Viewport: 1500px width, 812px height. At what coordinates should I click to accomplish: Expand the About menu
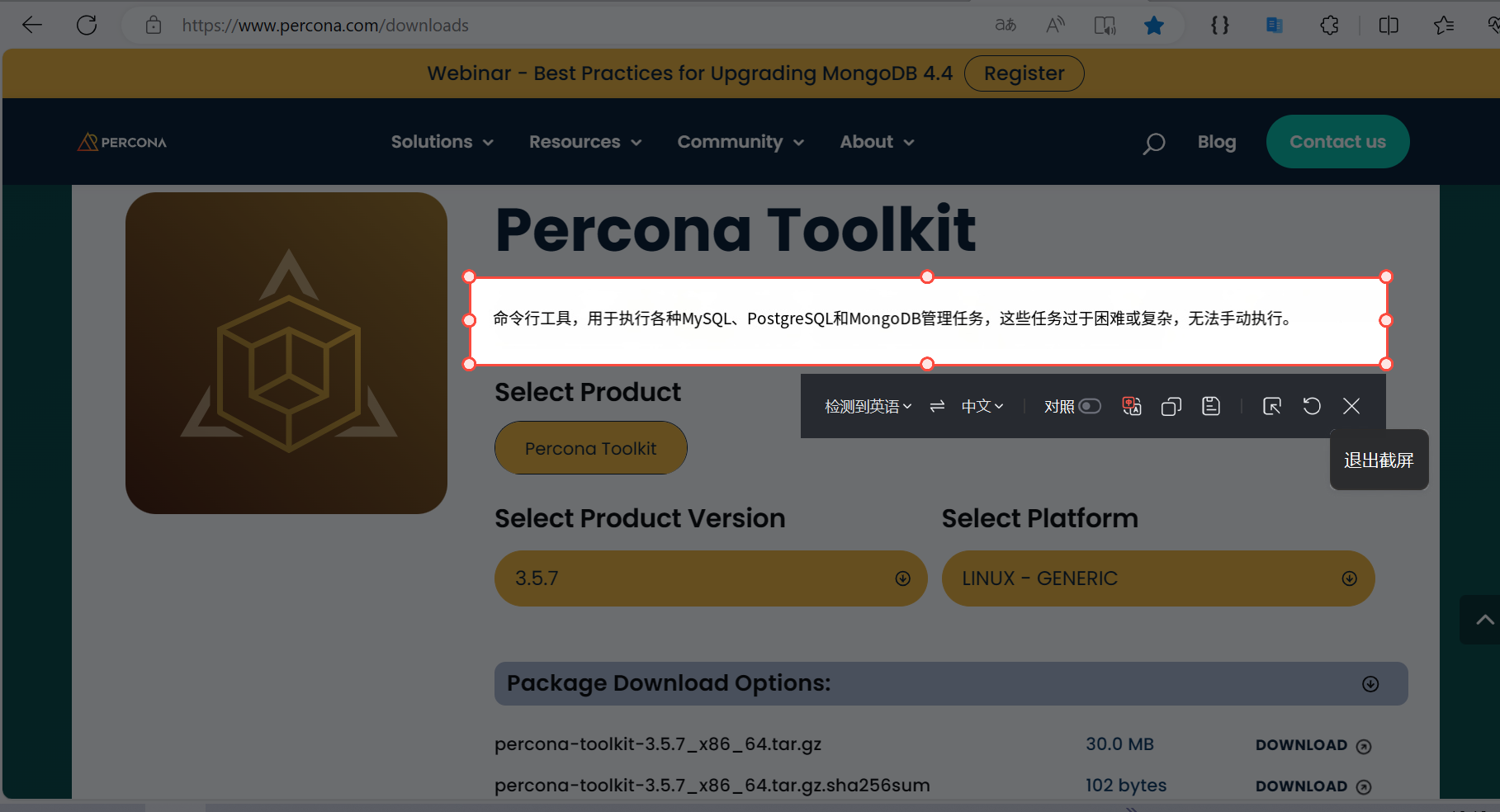coord(877,142)
